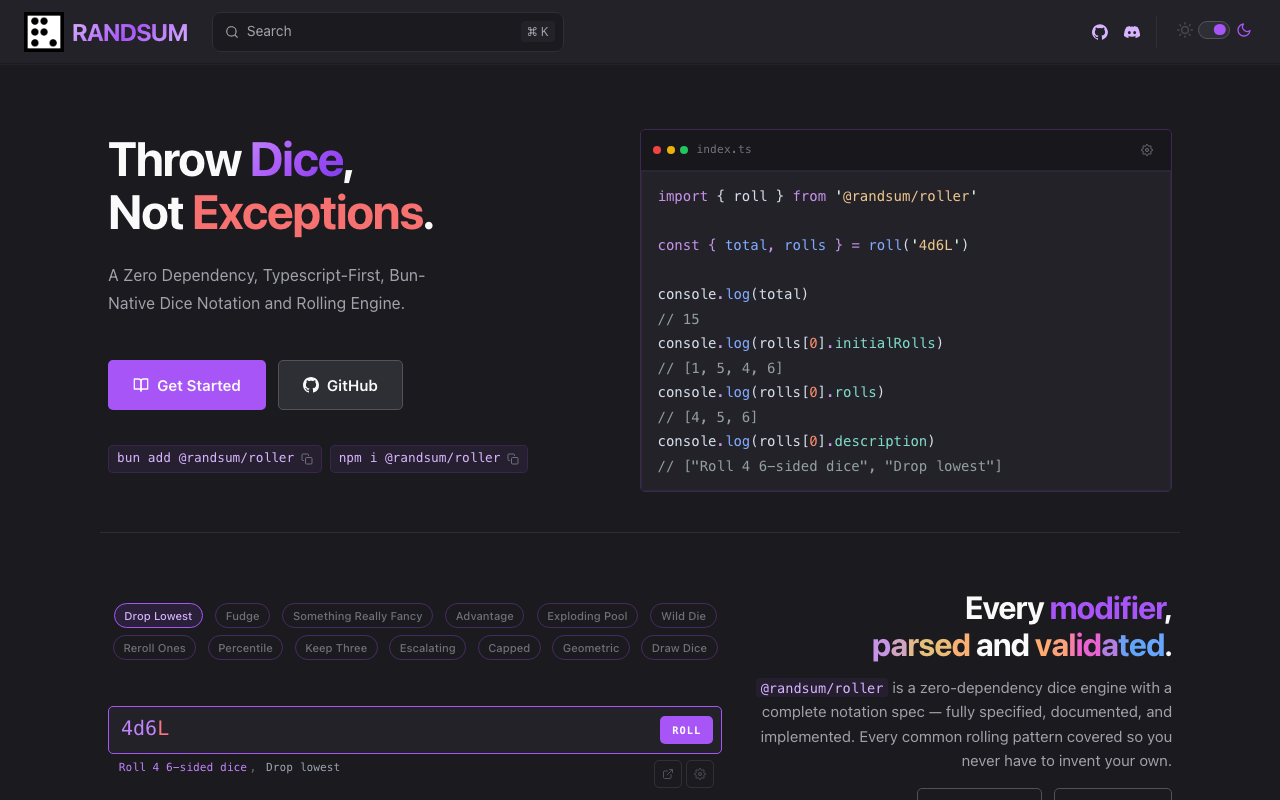Image resolution: width=1280 pixels, height=800 pixels.
Task: Select the Exploding Pool preset
Action: (587, 616)
